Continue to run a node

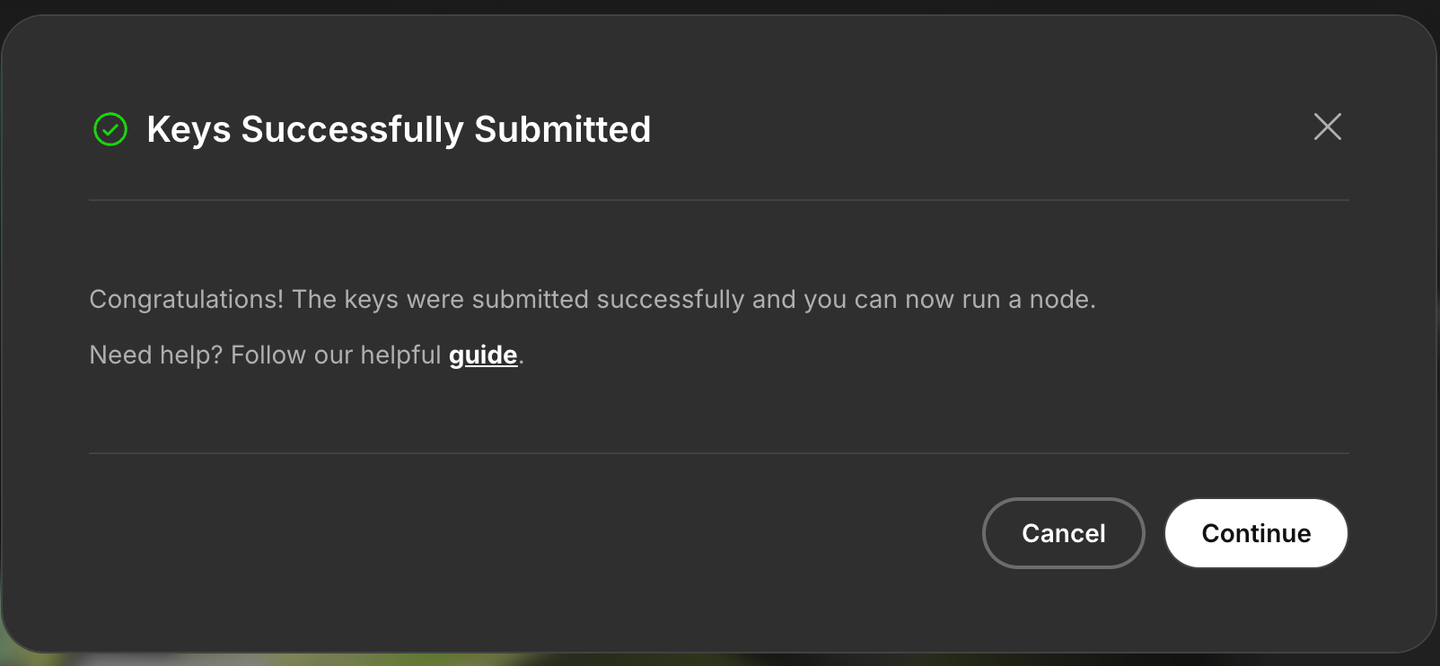(x=1256, y=533)
